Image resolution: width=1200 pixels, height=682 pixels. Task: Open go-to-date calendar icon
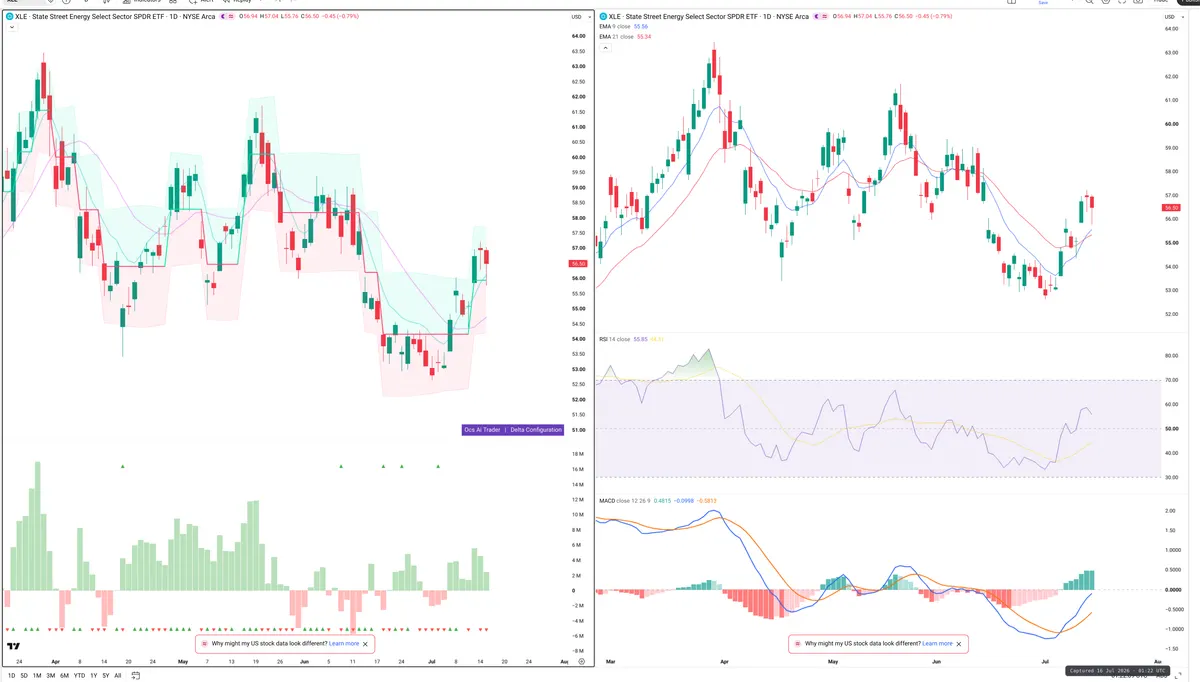pyautogui.click(x=135, y=676)
